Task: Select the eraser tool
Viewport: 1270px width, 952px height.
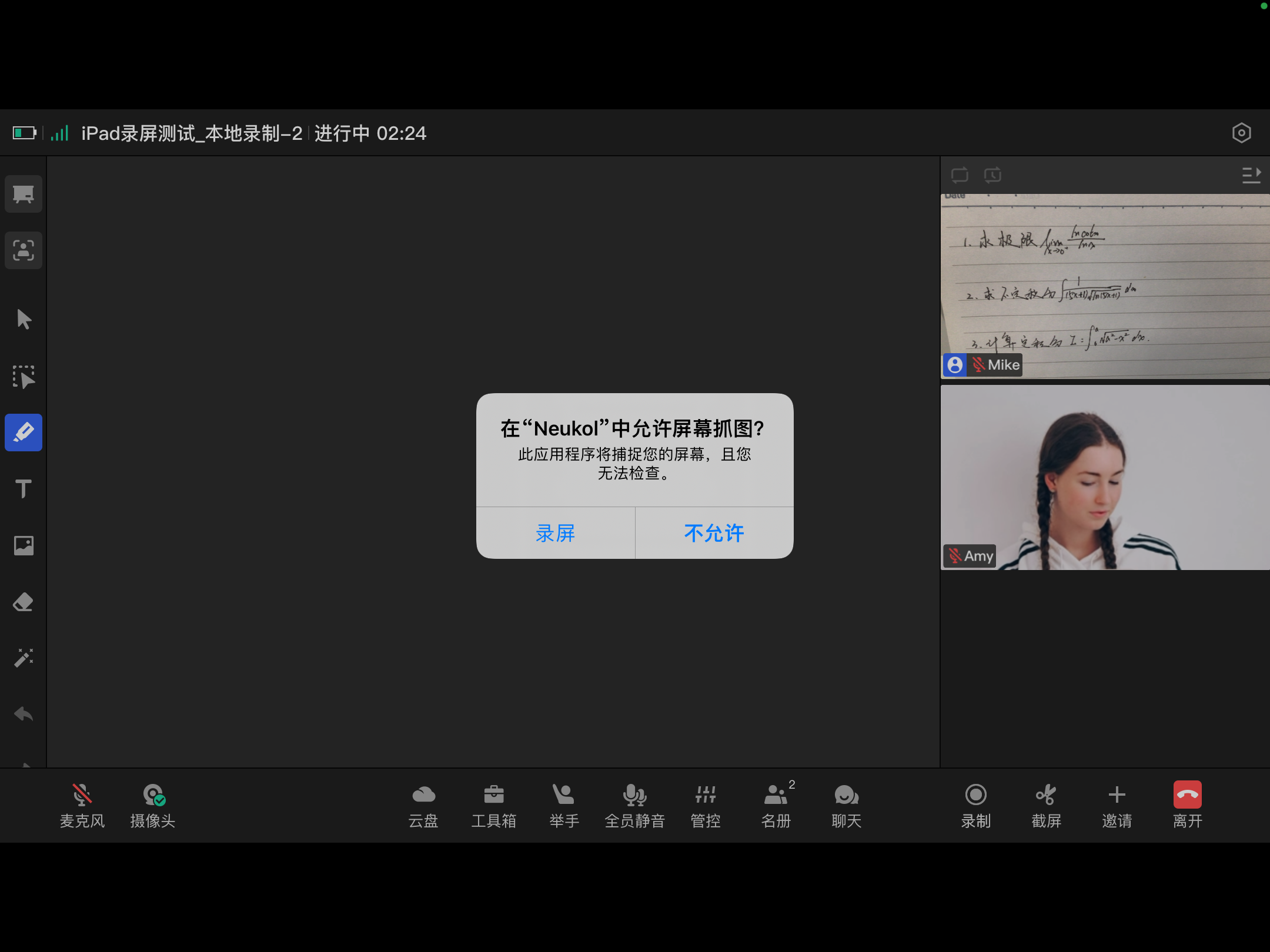Action: pos(24,602)
